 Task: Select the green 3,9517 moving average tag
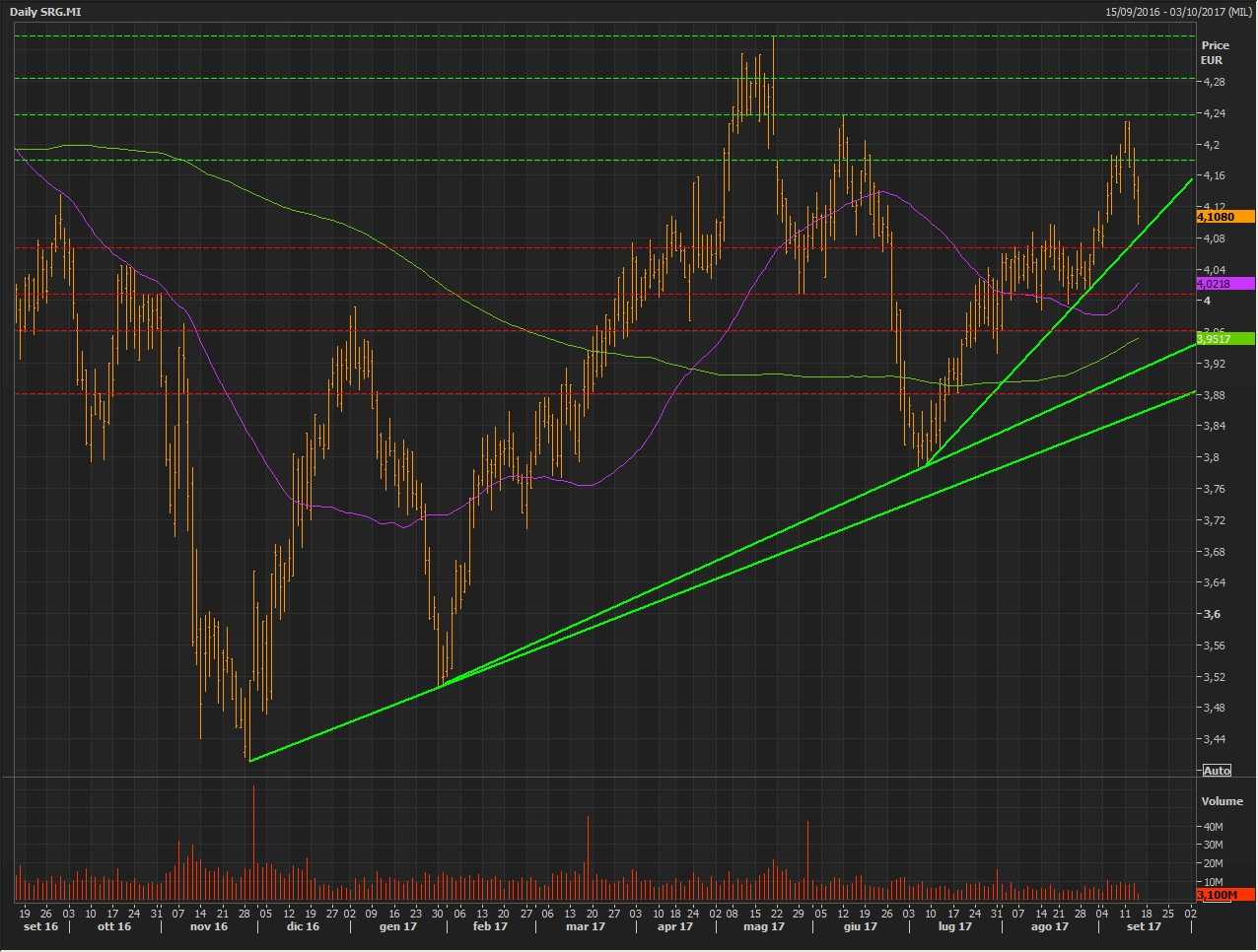pyautogui.click(x=1224, y=339)
